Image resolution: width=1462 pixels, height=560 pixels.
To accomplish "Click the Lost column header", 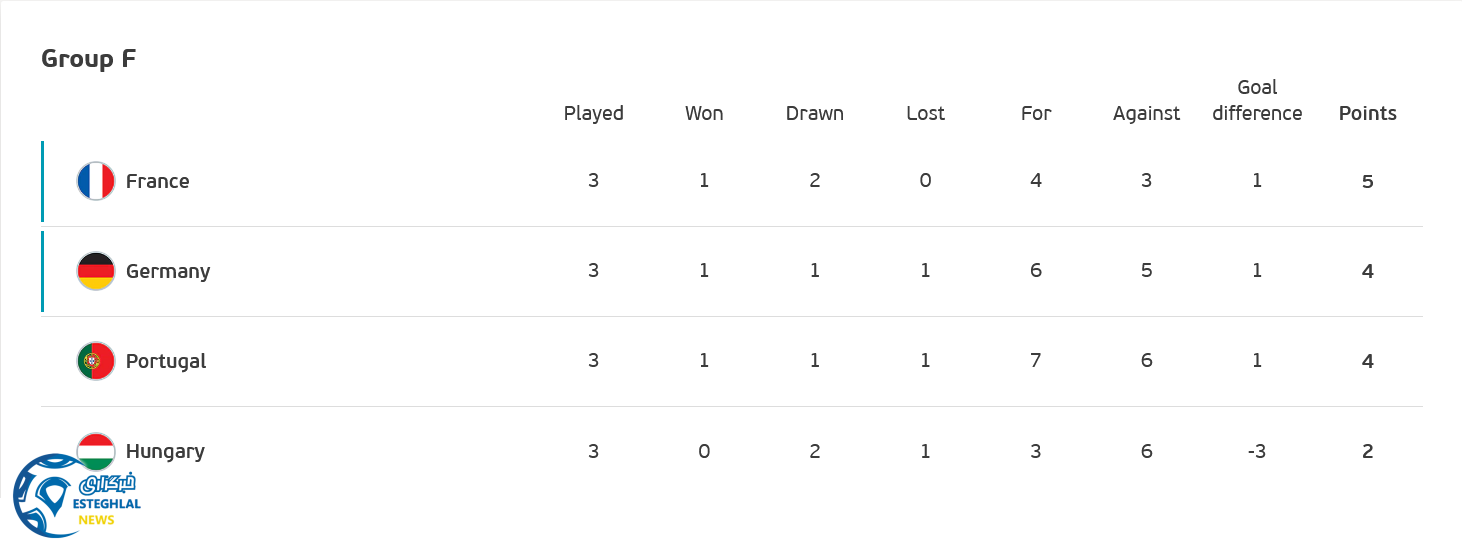I will tap(925, 113).
